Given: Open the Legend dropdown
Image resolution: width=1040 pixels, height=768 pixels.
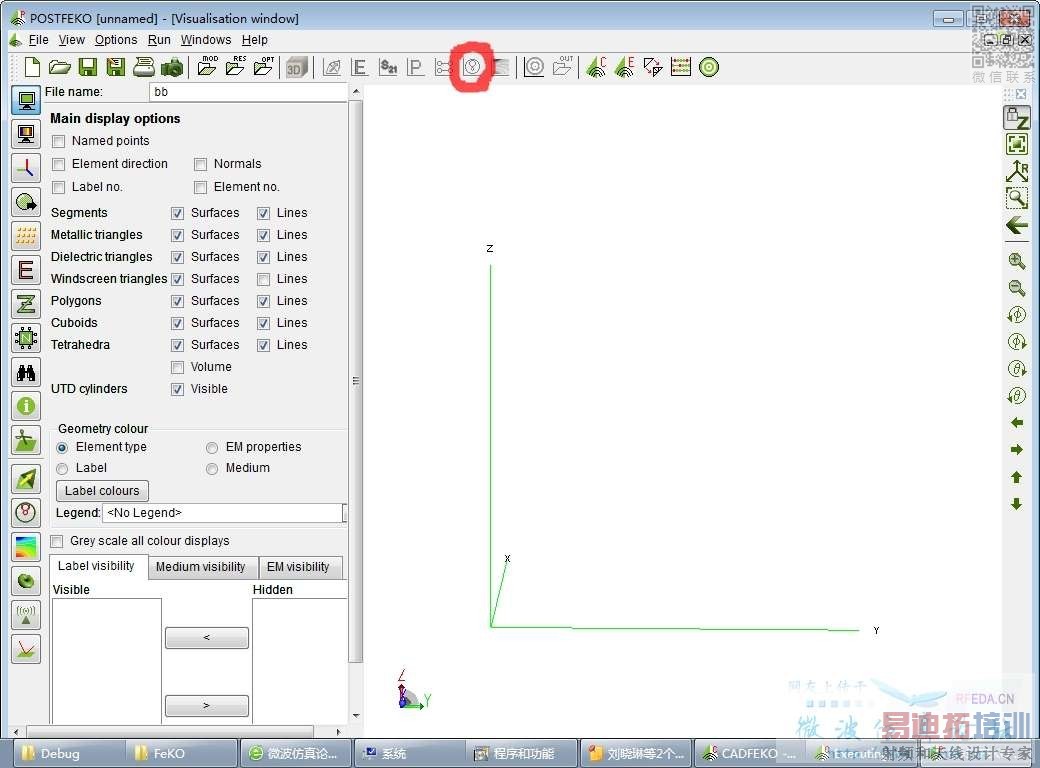Looking at the screenshot, I should [x=224, y=513].
